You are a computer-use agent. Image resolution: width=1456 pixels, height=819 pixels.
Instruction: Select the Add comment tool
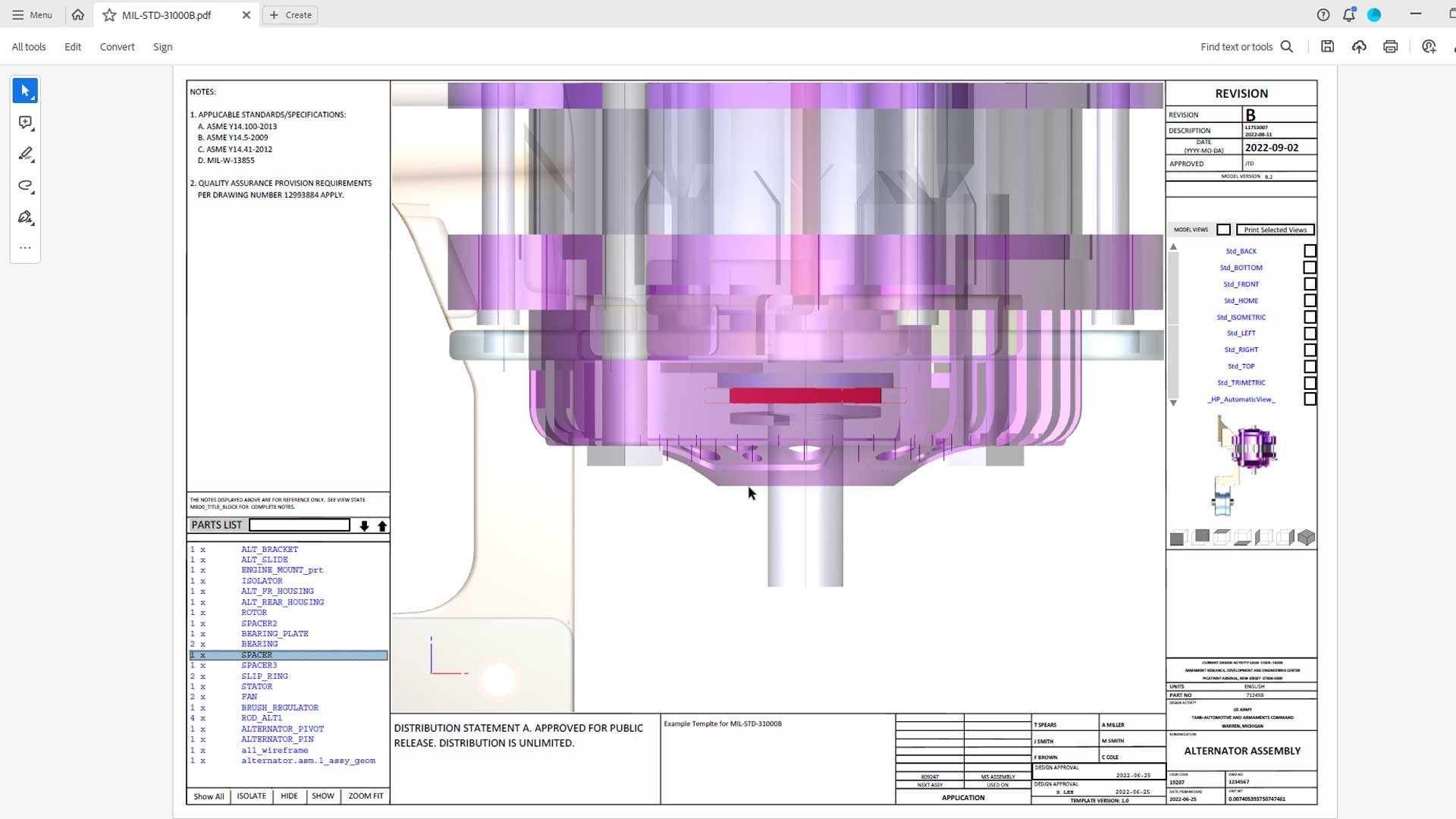[x=25, y=122]
